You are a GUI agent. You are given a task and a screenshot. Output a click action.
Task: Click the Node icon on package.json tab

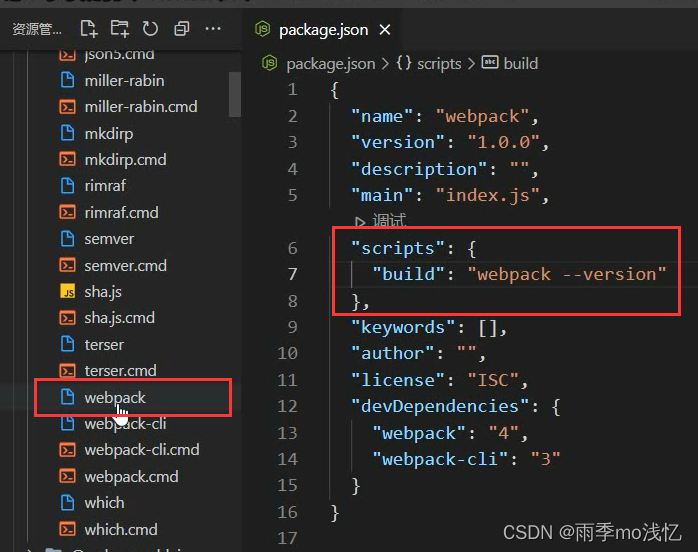pos(263,29)
